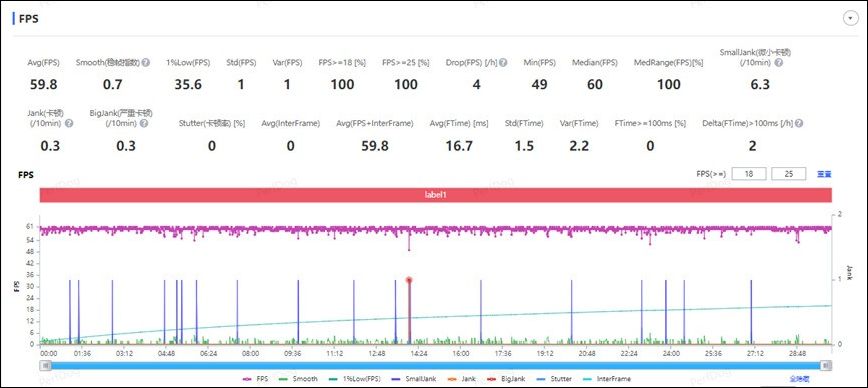Click the 14:24 time axis label

(418, 353)
